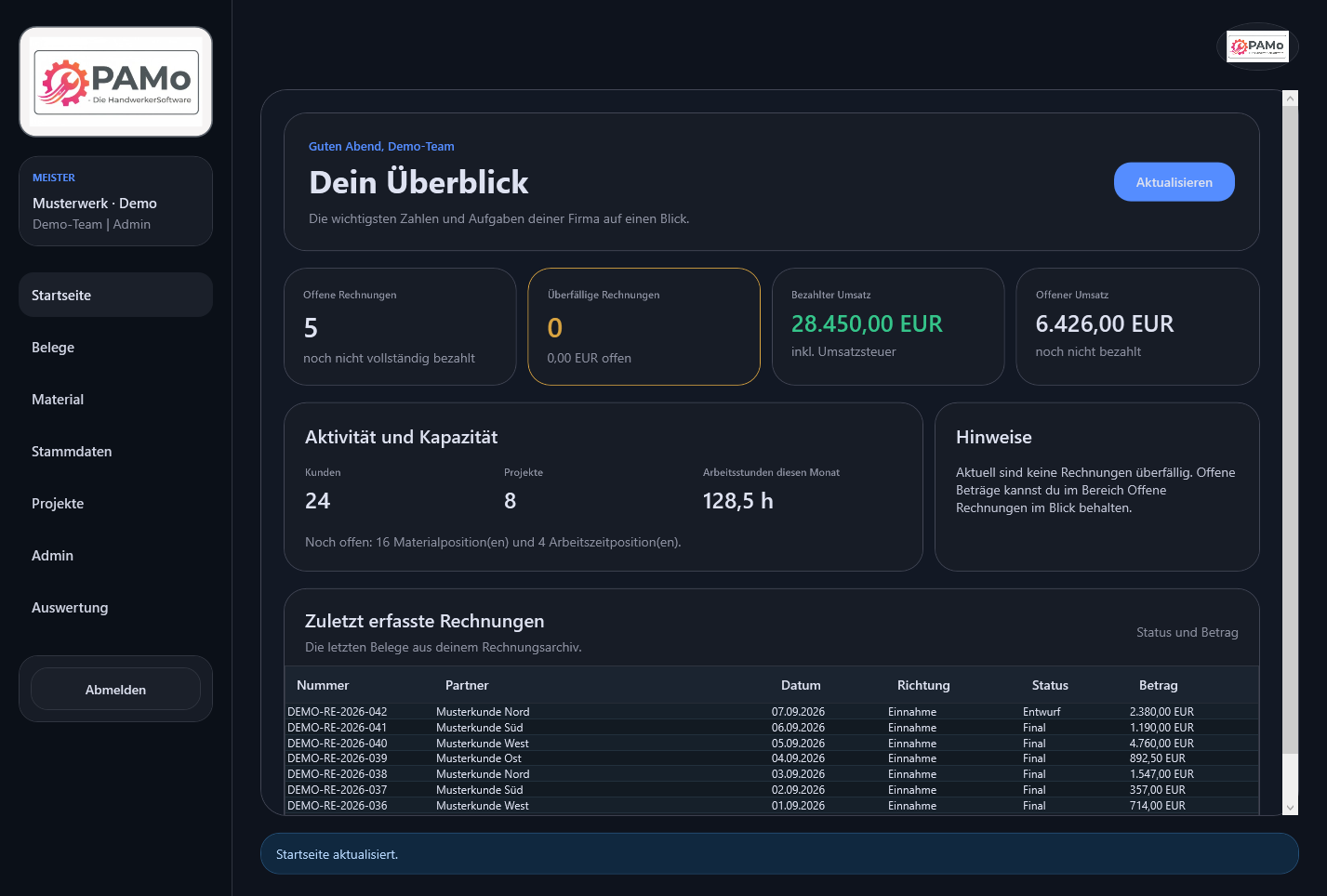1327x896 pixels.
Task: Click the Musterwerk · Demo company card
Action: [116, 201]
